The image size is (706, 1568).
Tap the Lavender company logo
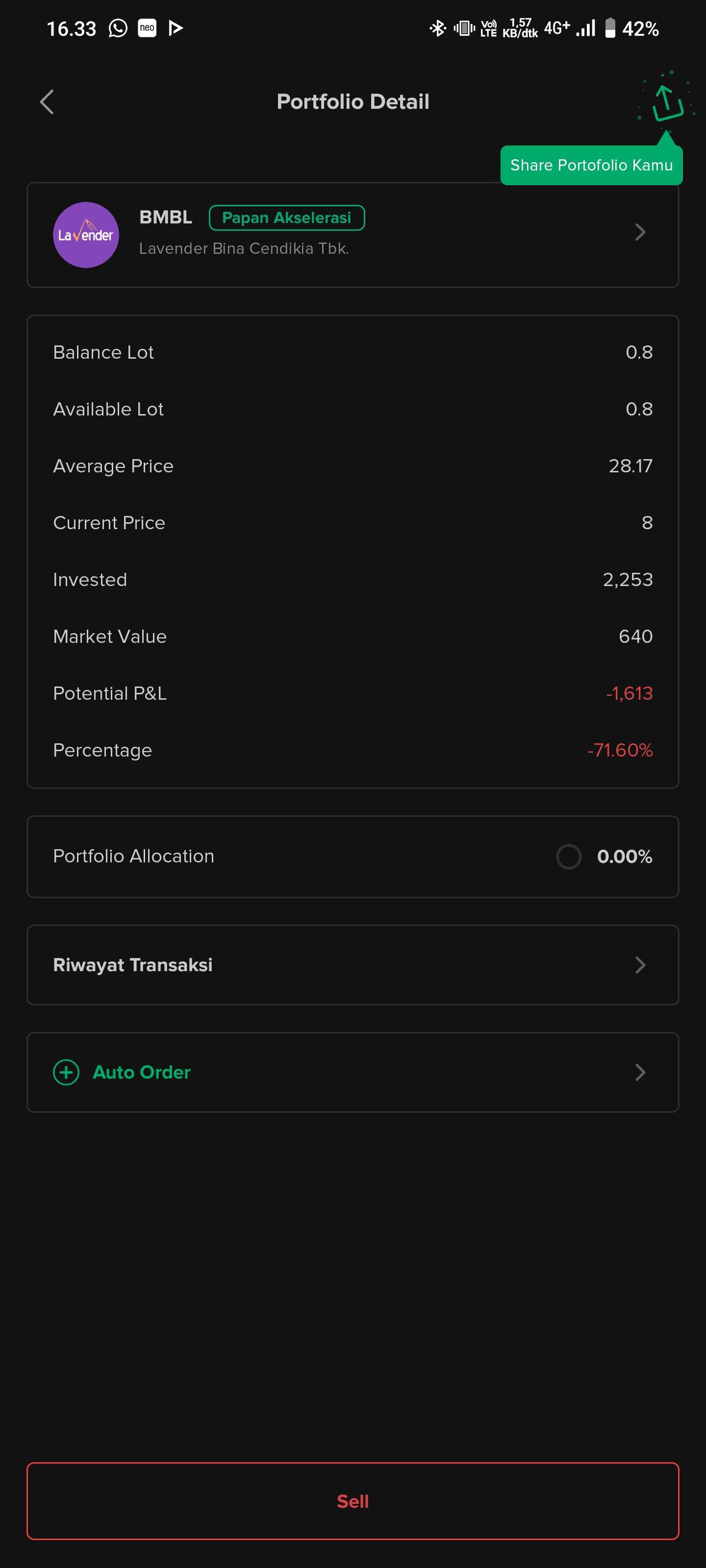(x=86, y=235)
